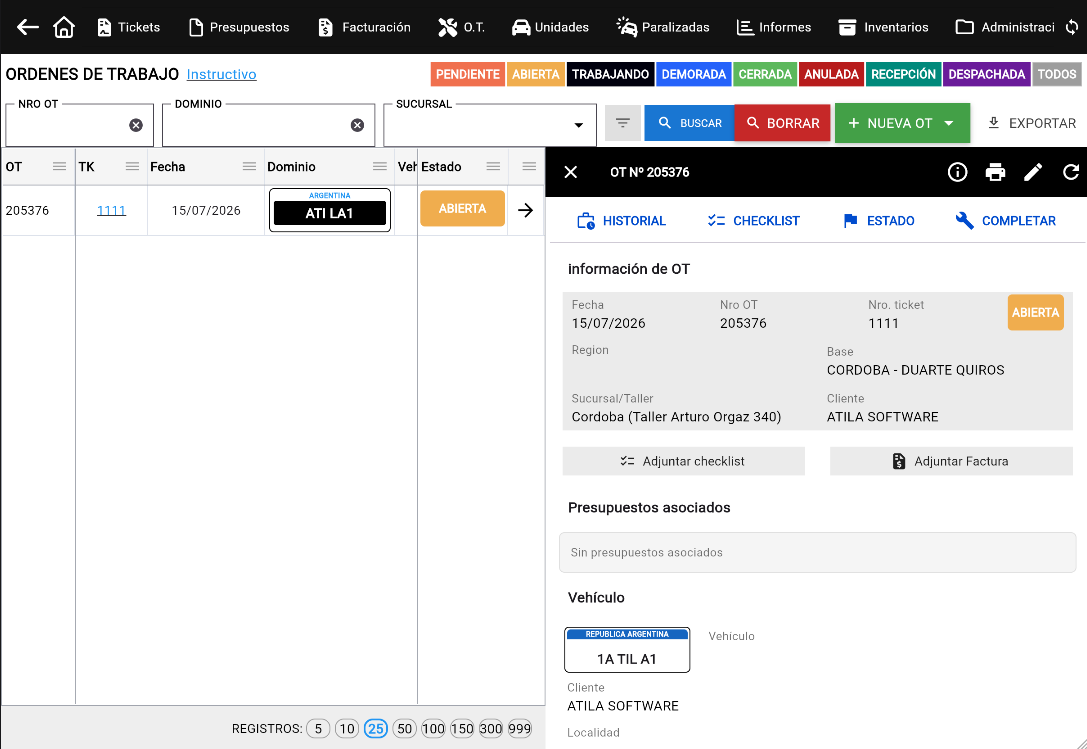Filter by the purple DESPACHADA status swatch
1087x749 pixels.
click(x=986, y=74)
